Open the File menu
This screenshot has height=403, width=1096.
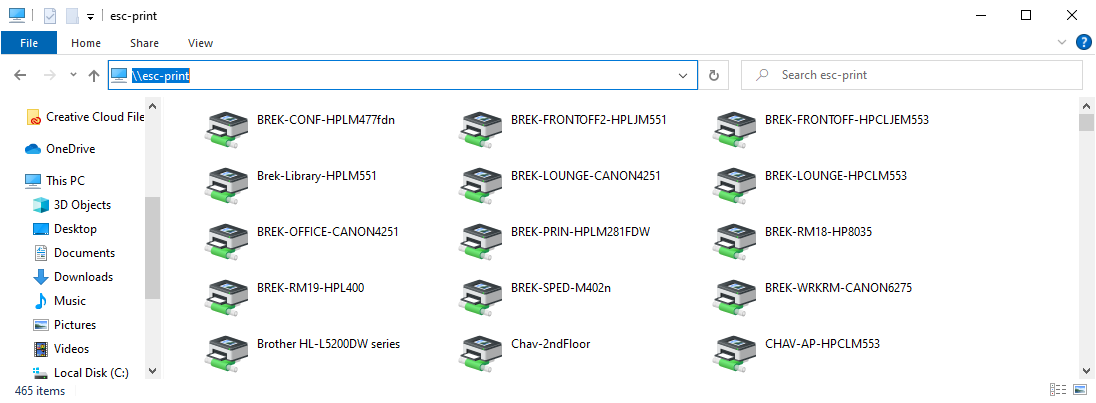pyautogui.click(x=29, y=43)
